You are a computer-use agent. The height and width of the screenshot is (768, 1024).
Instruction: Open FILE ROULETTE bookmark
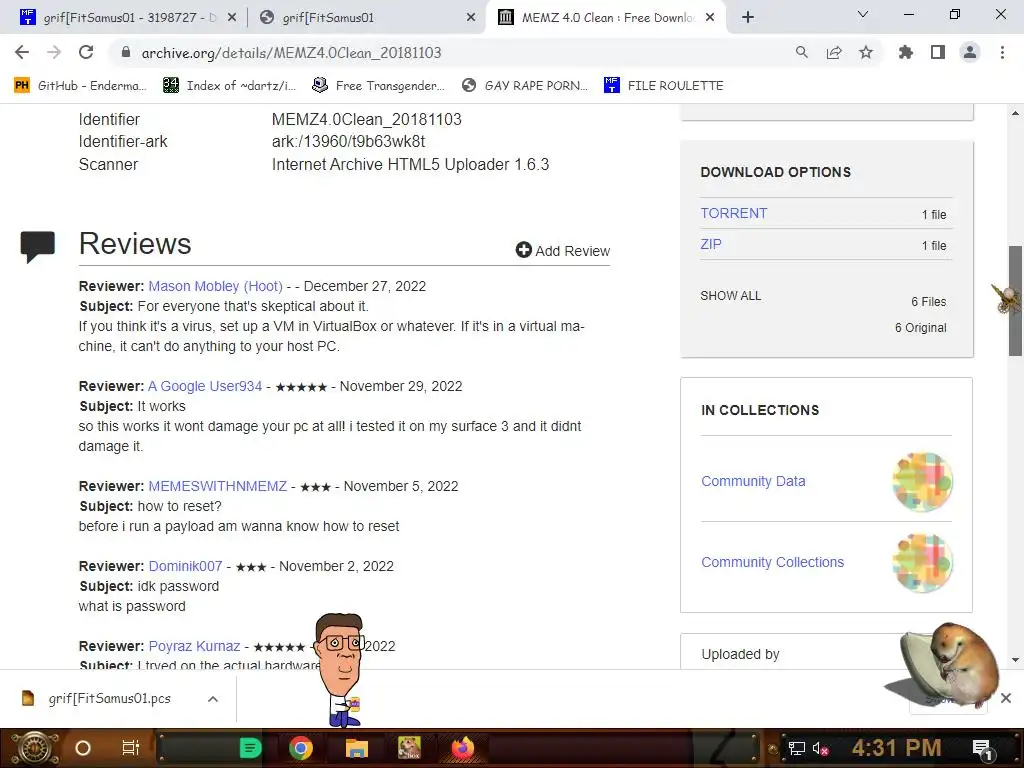tap(664, 86)
